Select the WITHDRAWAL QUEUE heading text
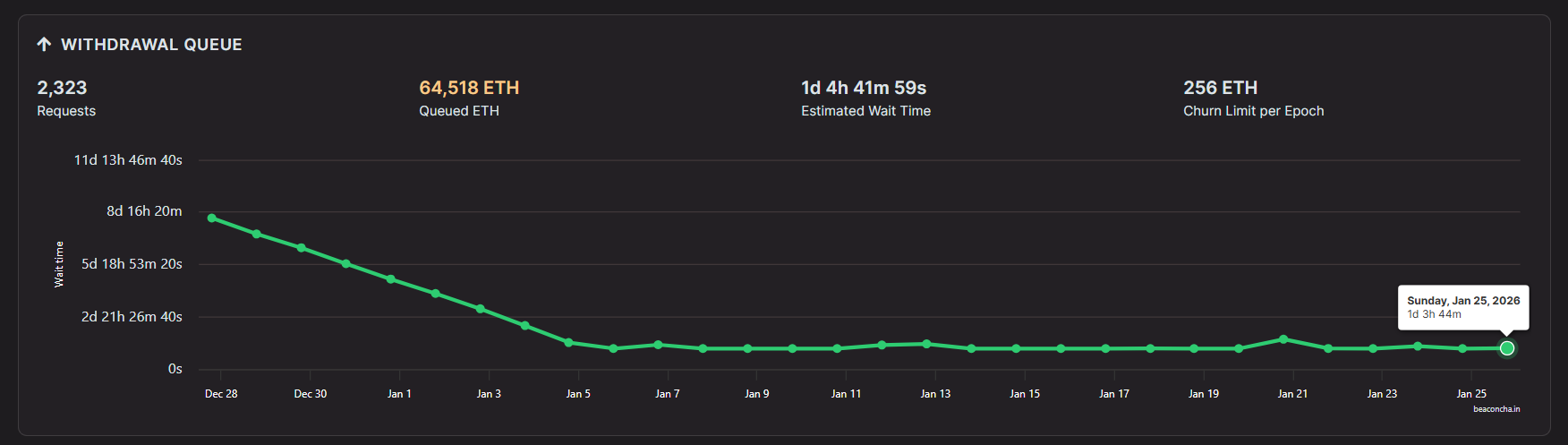The width and height of the screenshot is (1568, 445). pos(151,45)
